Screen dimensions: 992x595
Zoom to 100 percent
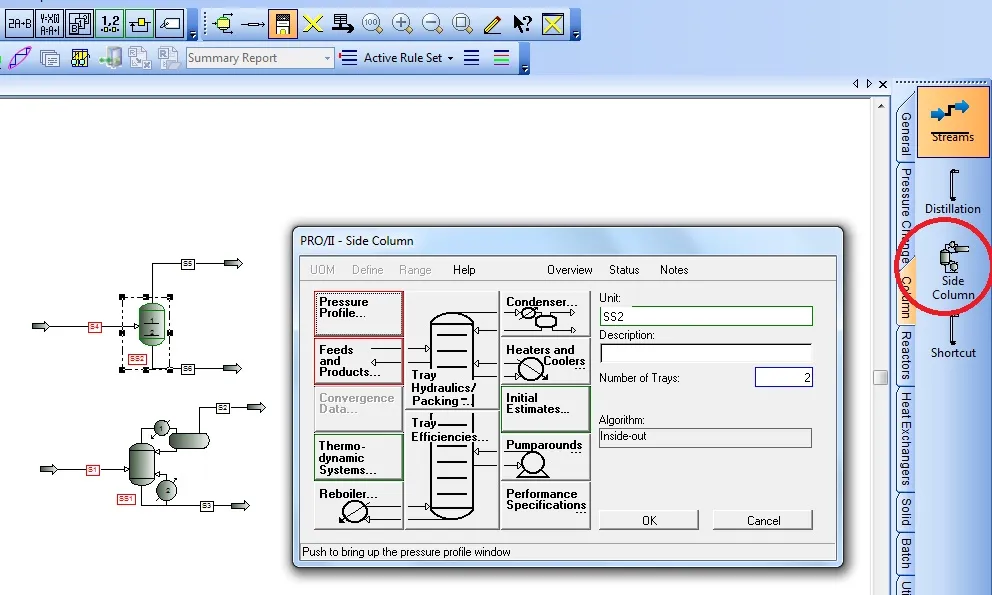coord(372,24)
